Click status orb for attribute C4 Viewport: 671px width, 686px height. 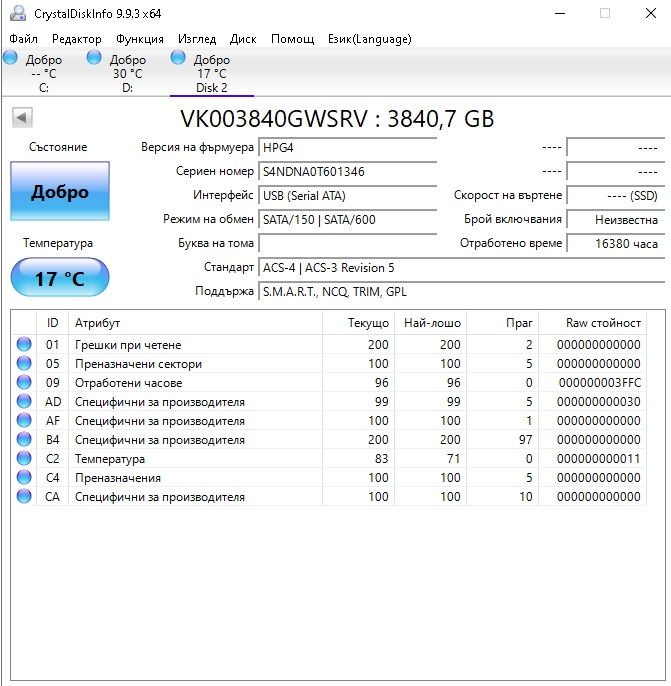(24, 477)
